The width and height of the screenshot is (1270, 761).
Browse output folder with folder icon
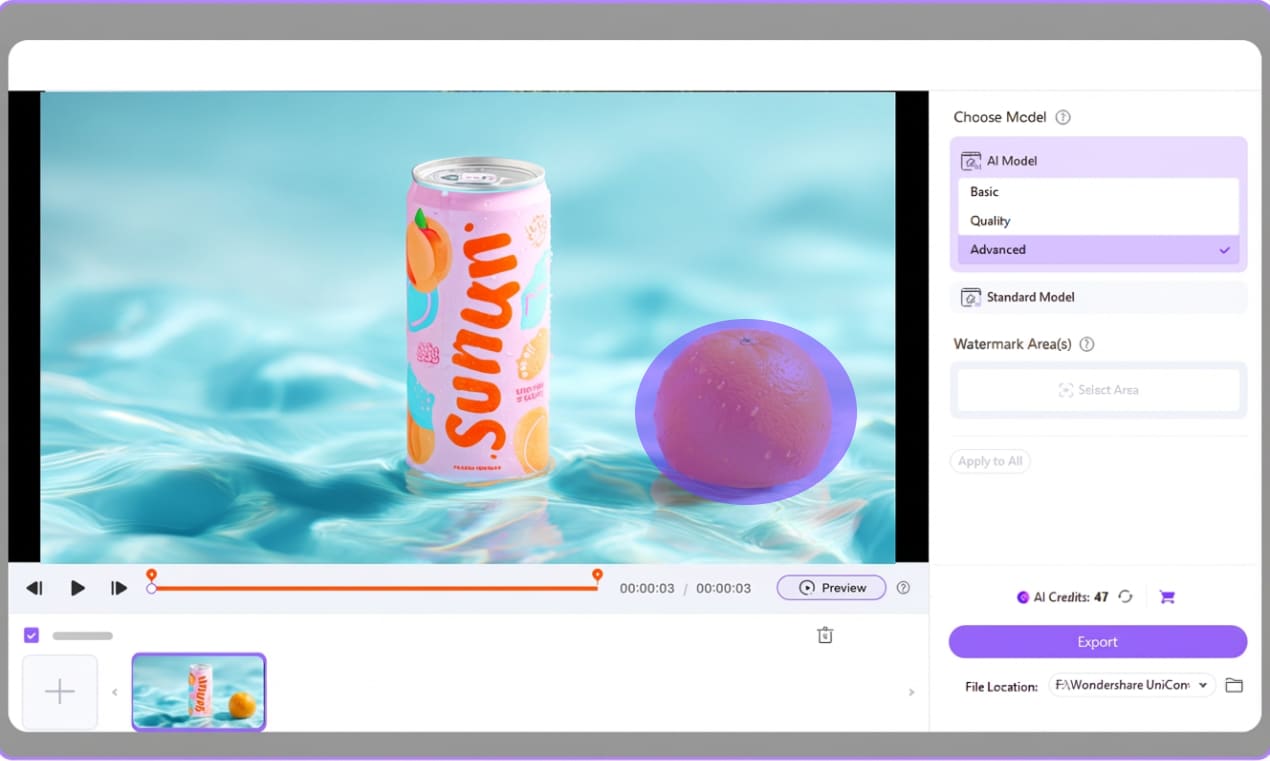[1234, 686]
